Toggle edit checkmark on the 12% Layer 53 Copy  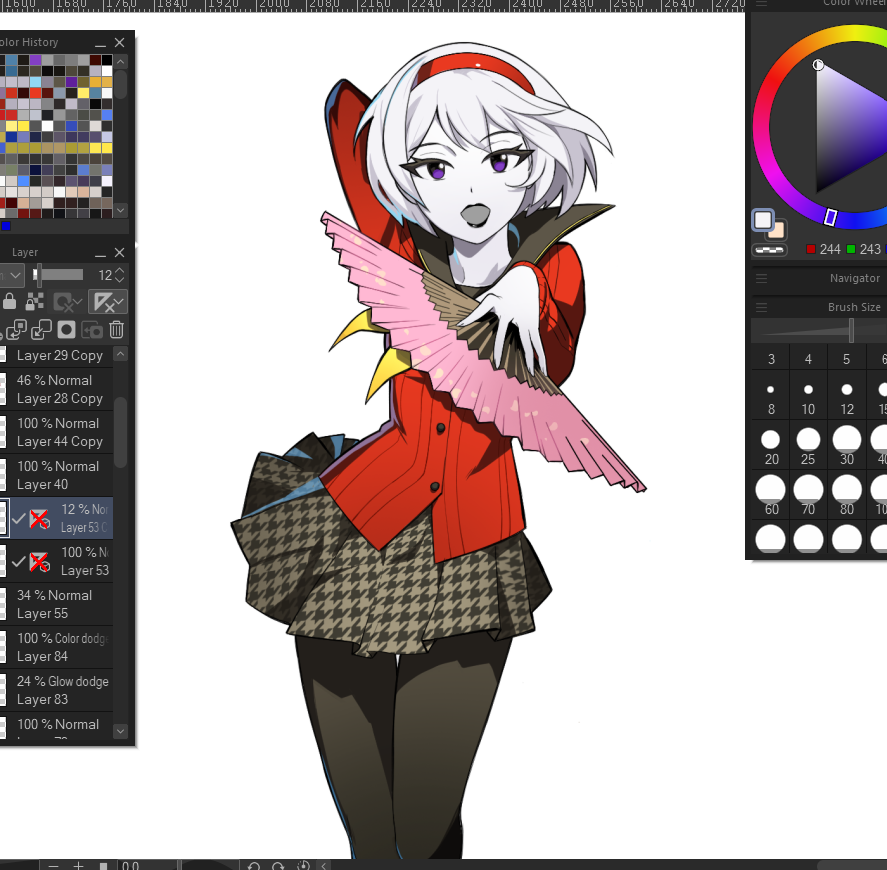pyautogui.click(x=19, y=518)
